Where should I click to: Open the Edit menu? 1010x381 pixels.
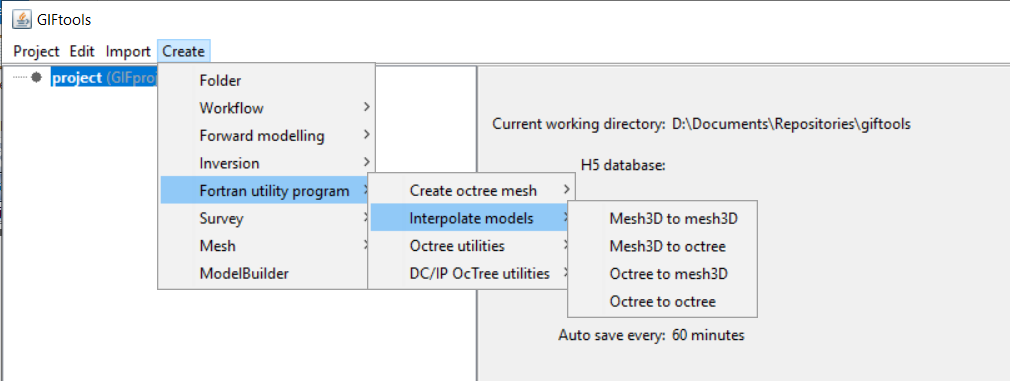point(82,51)
